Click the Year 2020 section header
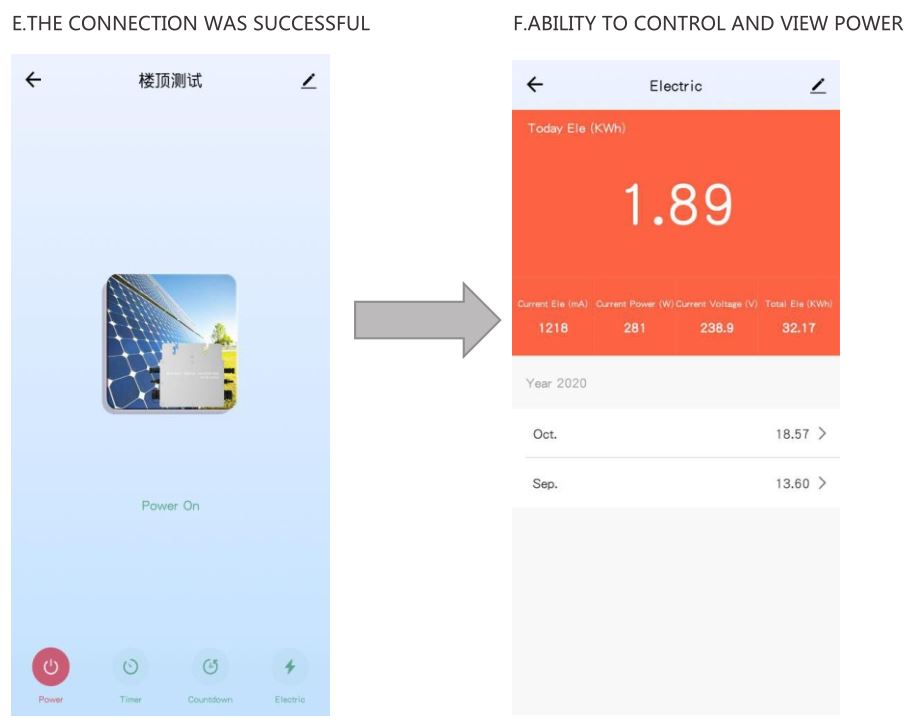This screenshot has width=917, height=726. click(x=557, y=383)
